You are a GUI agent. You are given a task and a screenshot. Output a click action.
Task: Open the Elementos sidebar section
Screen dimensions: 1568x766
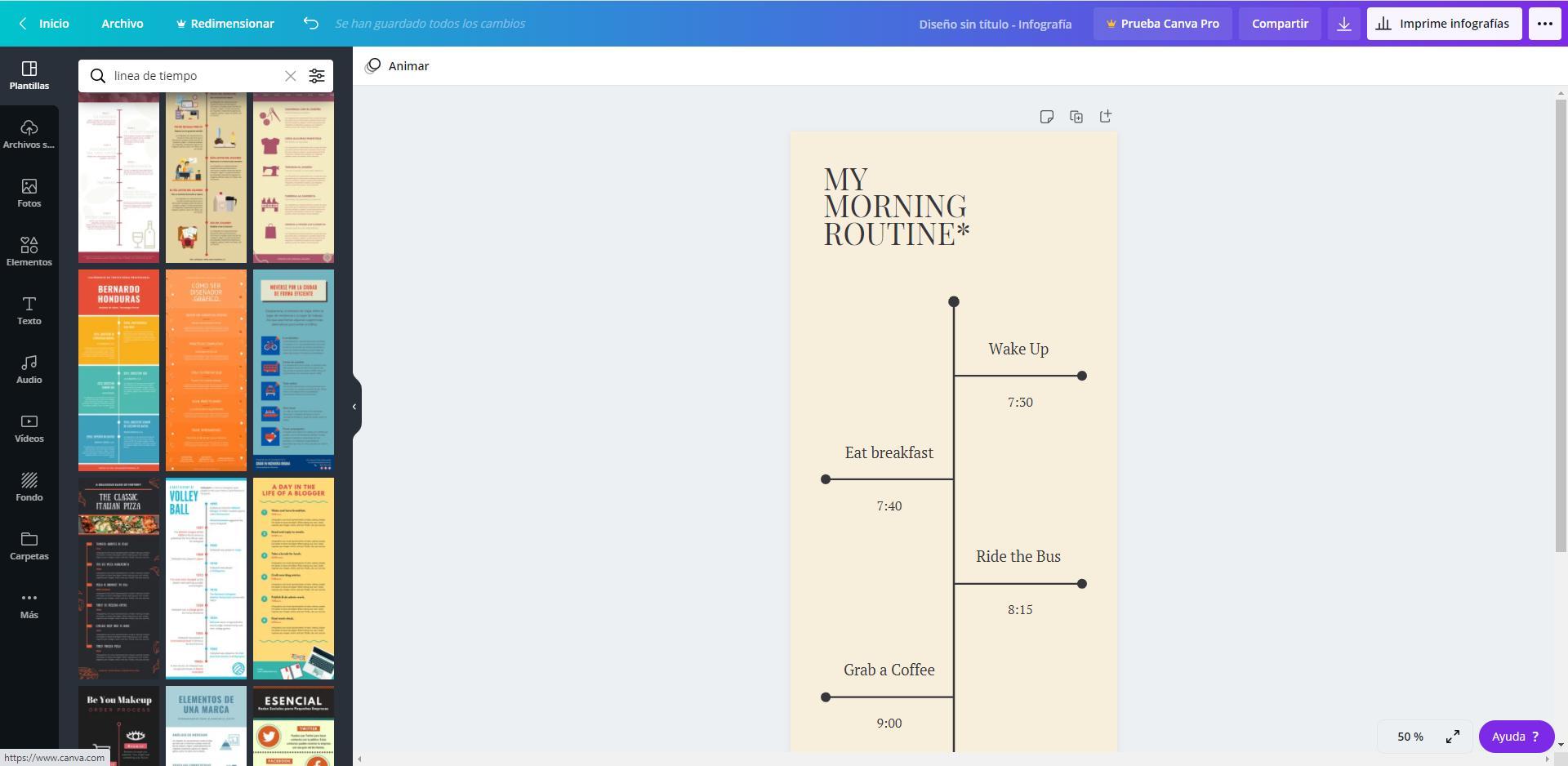(x=29, y=252)
